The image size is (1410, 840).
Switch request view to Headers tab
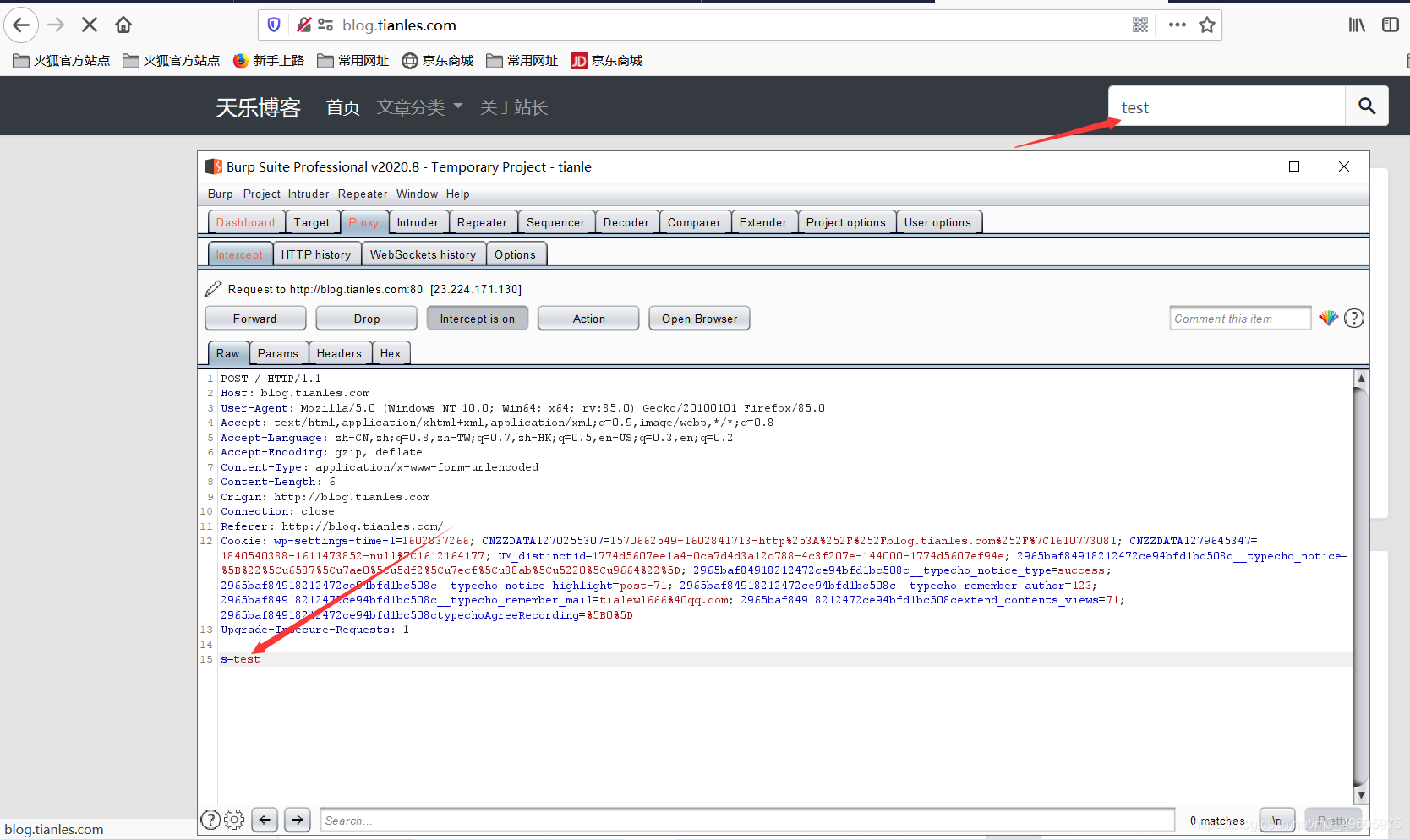click(339, 353)
